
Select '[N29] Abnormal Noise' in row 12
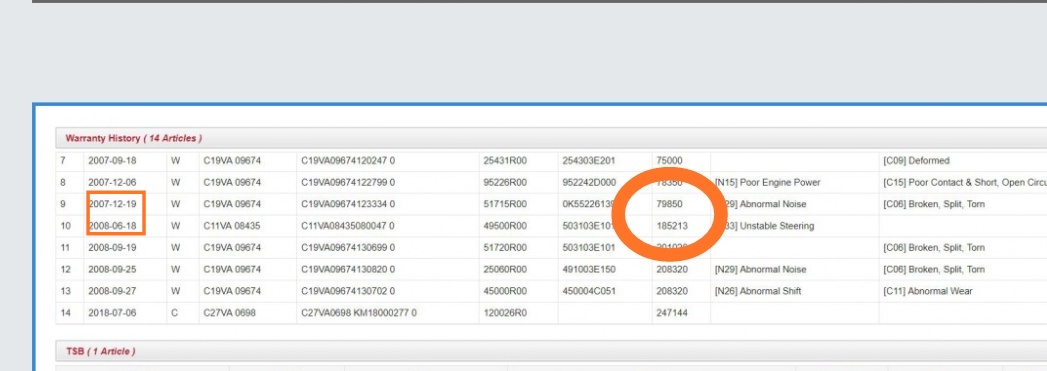pos(760,270)
